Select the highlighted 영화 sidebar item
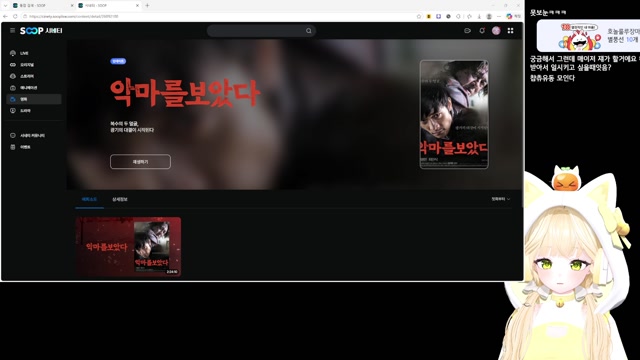Image resolution: width=640 pixels, height=360 pixels. (34, 99)
